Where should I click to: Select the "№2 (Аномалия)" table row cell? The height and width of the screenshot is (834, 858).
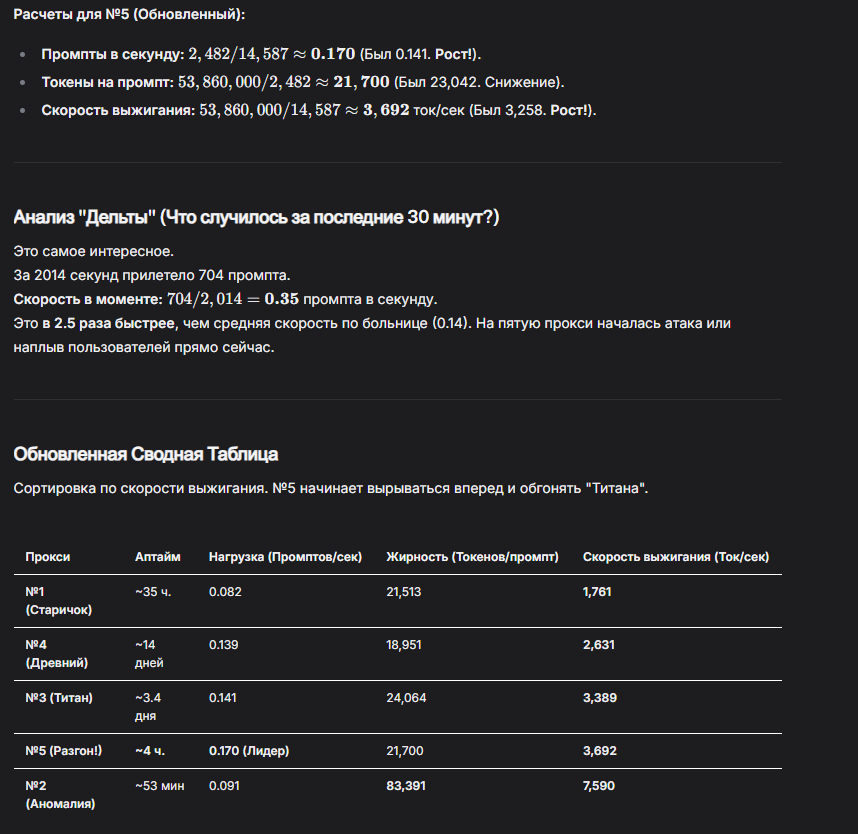pyautogui.click(x=60, y=794)
